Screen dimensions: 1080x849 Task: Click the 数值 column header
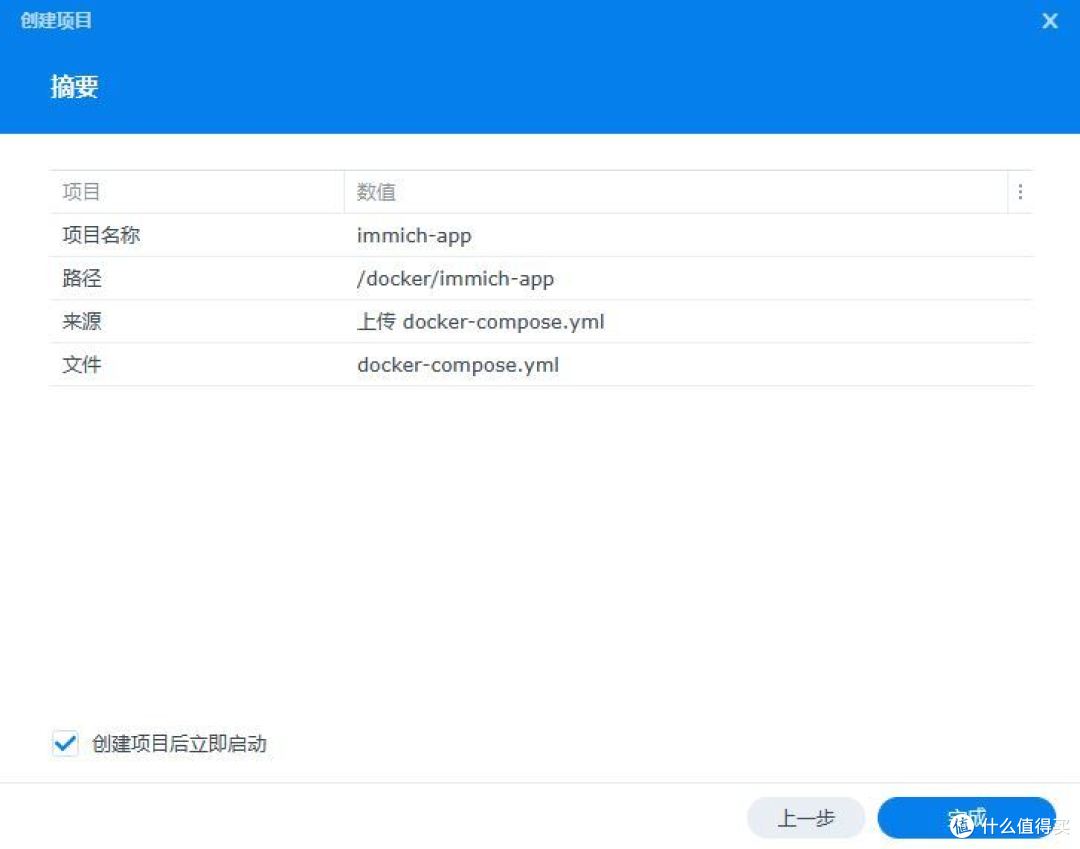pyautogui.click(x=376, y=191)
